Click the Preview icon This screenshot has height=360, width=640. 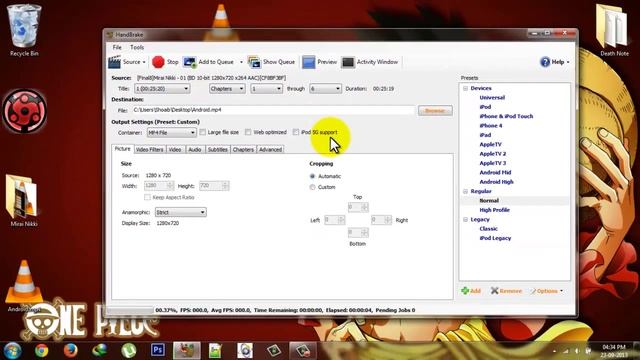tap(309, 62)
